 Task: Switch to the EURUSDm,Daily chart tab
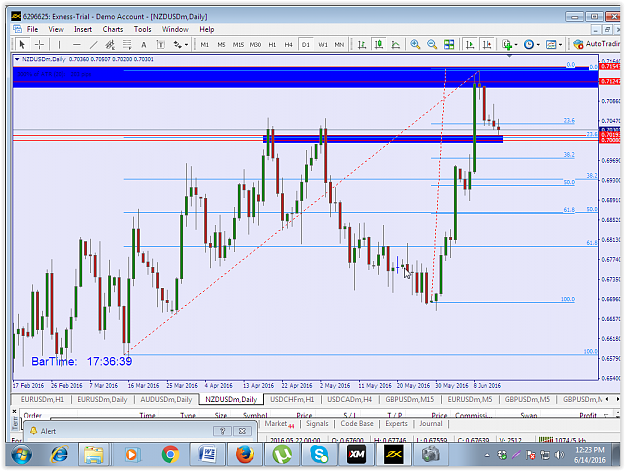tap(102, 399)
